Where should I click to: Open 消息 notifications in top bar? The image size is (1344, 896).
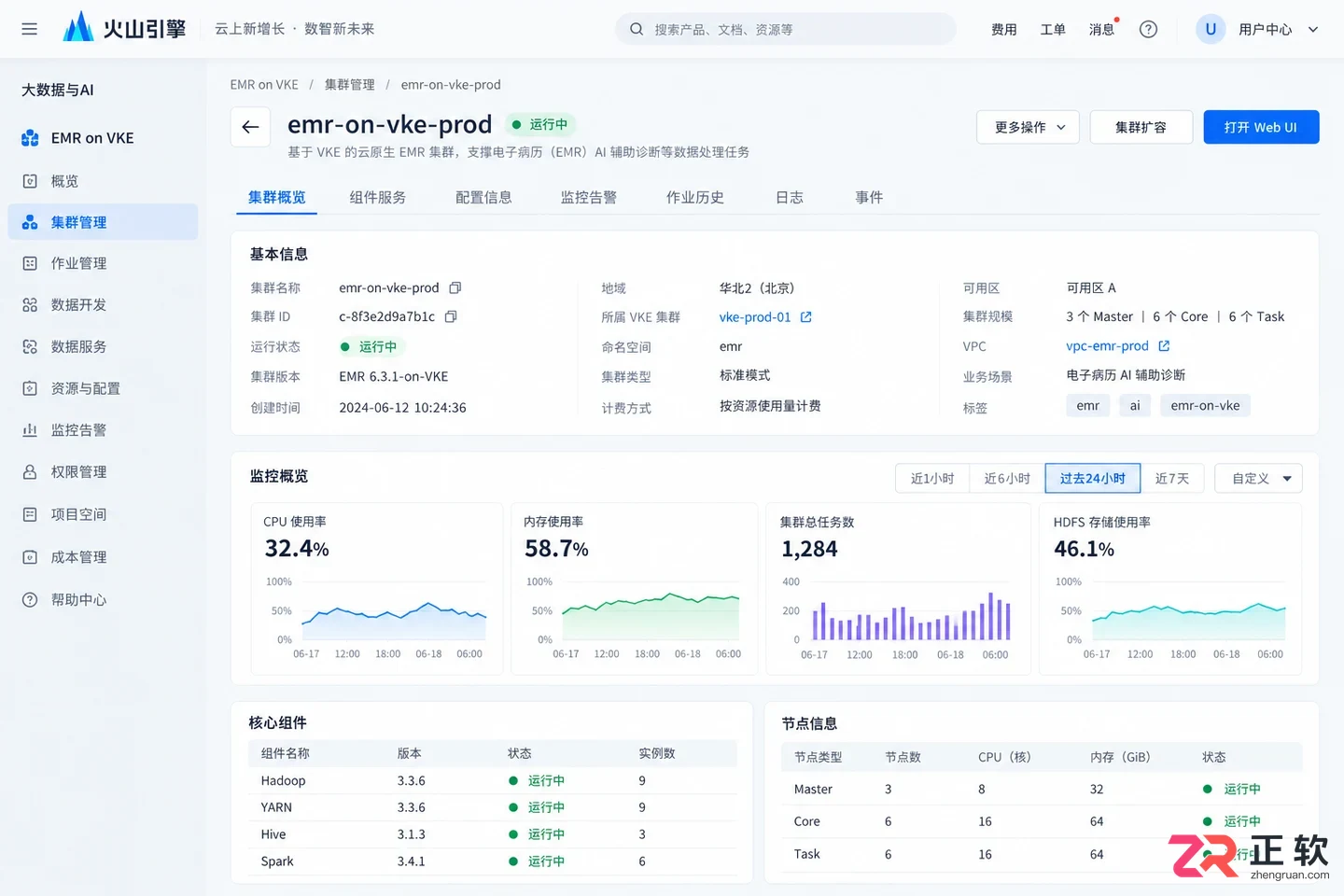point(1102,29)
